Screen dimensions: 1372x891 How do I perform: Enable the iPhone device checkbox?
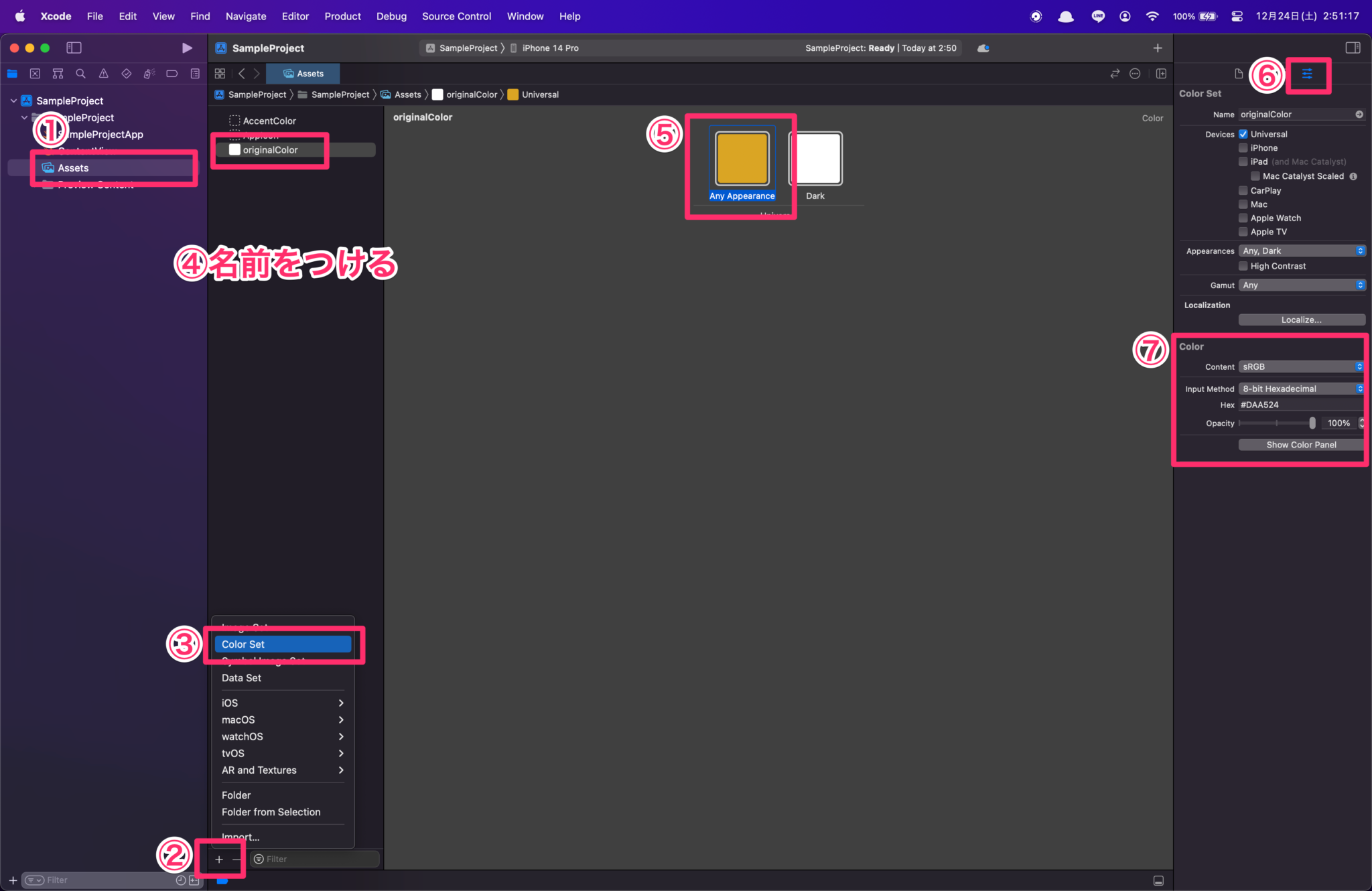[x=1244, y=147]
